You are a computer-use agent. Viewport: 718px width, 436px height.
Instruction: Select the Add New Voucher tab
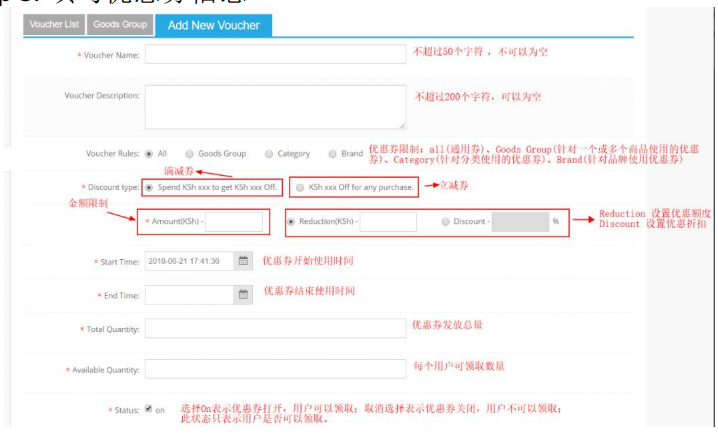click(213, 25)
